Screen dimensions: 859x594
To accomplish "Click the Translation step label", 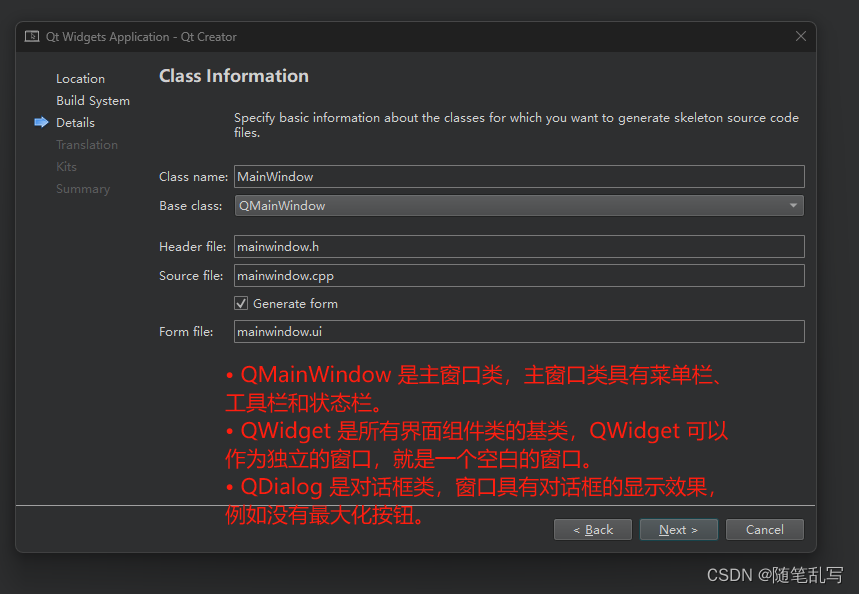I will pyautogui.click(x=87, y=145).
